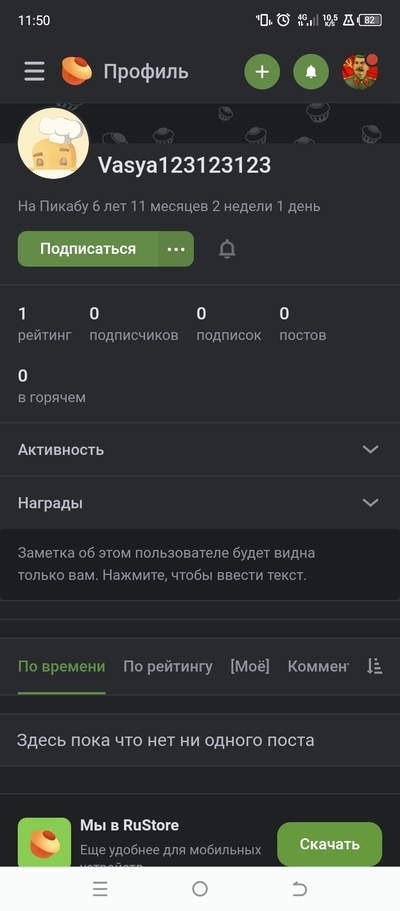Screen dimensions: 400x911
Task: Switch to the [Моё] tab
Action: (x=250, y=666)
